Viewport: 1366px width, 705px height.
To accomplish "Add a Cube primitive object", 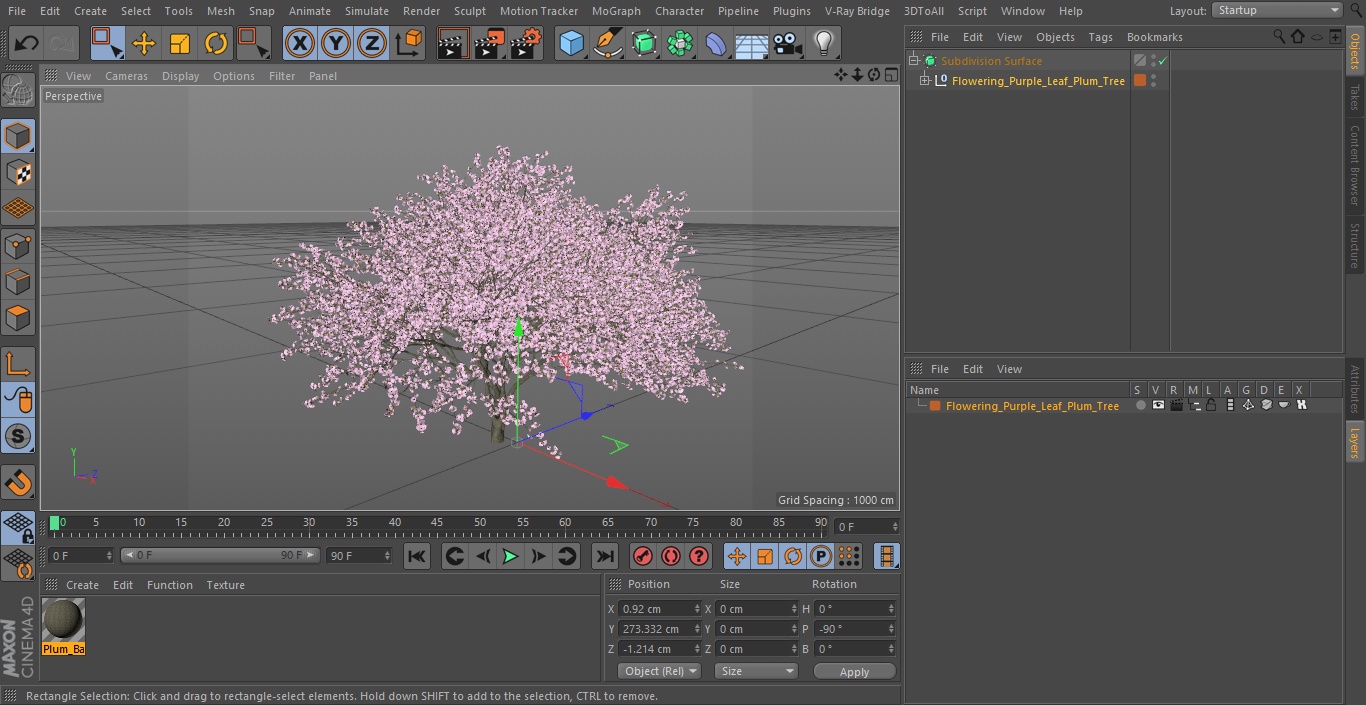I will 571,43.
